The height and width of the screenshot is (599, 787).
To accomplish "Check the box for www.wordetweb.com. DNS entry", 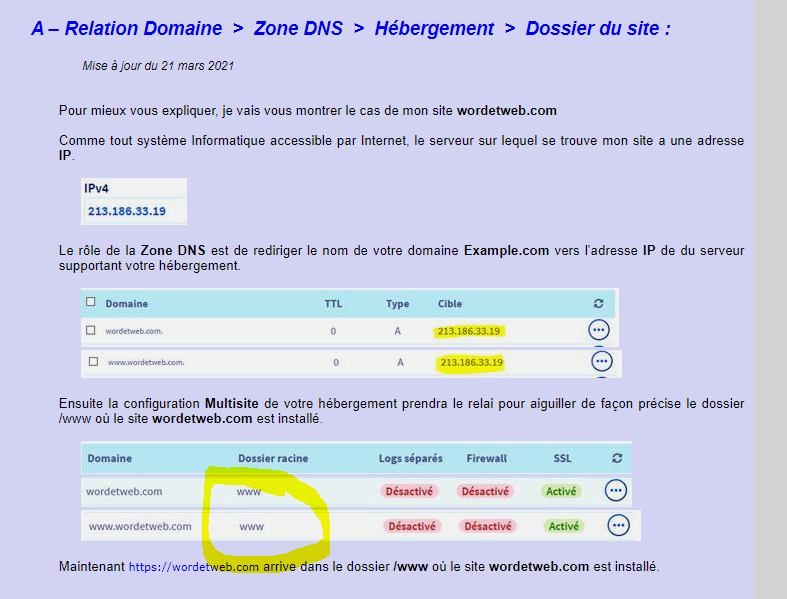I will (x=93, y=361).
